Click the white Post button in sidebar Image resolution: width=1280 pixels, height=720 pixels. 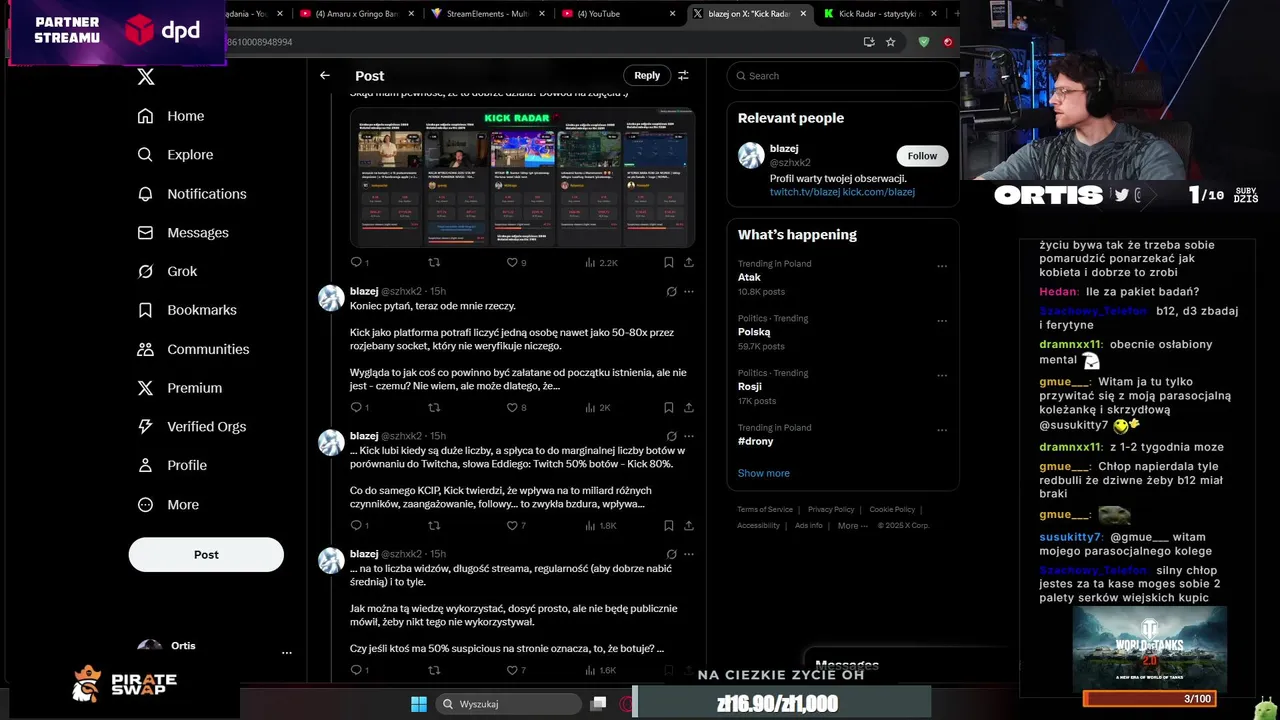(x=206, y=555)
